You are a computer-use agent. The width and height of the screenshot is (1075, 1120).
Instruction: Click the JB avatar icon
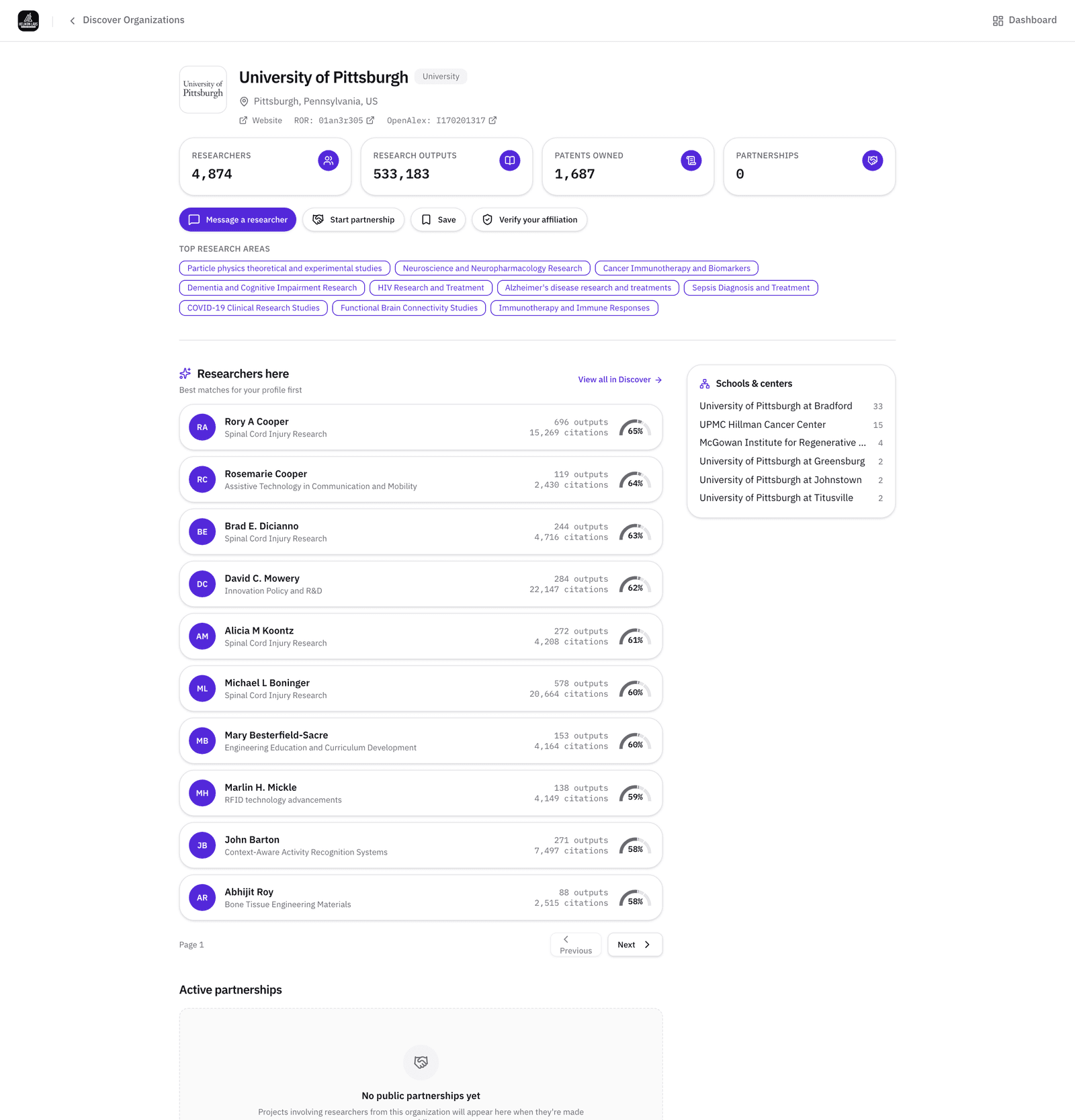tap(202, 845)
